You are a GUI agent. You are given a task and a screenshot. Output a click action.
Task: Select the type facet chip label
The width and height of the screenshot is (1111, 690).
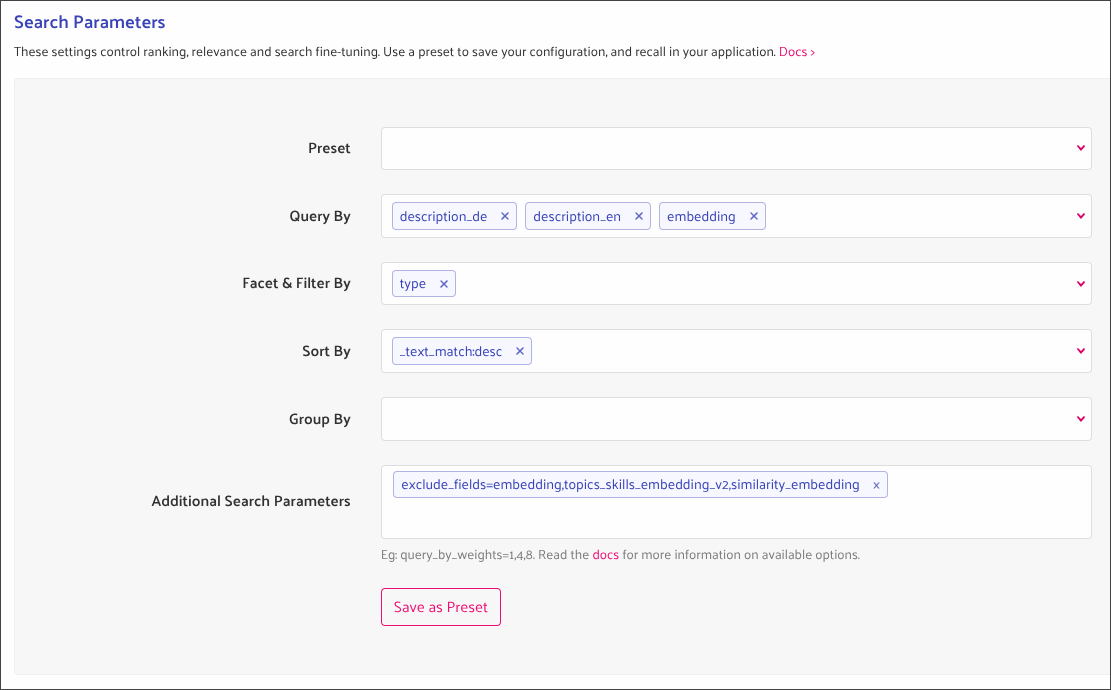coord(412,283)
